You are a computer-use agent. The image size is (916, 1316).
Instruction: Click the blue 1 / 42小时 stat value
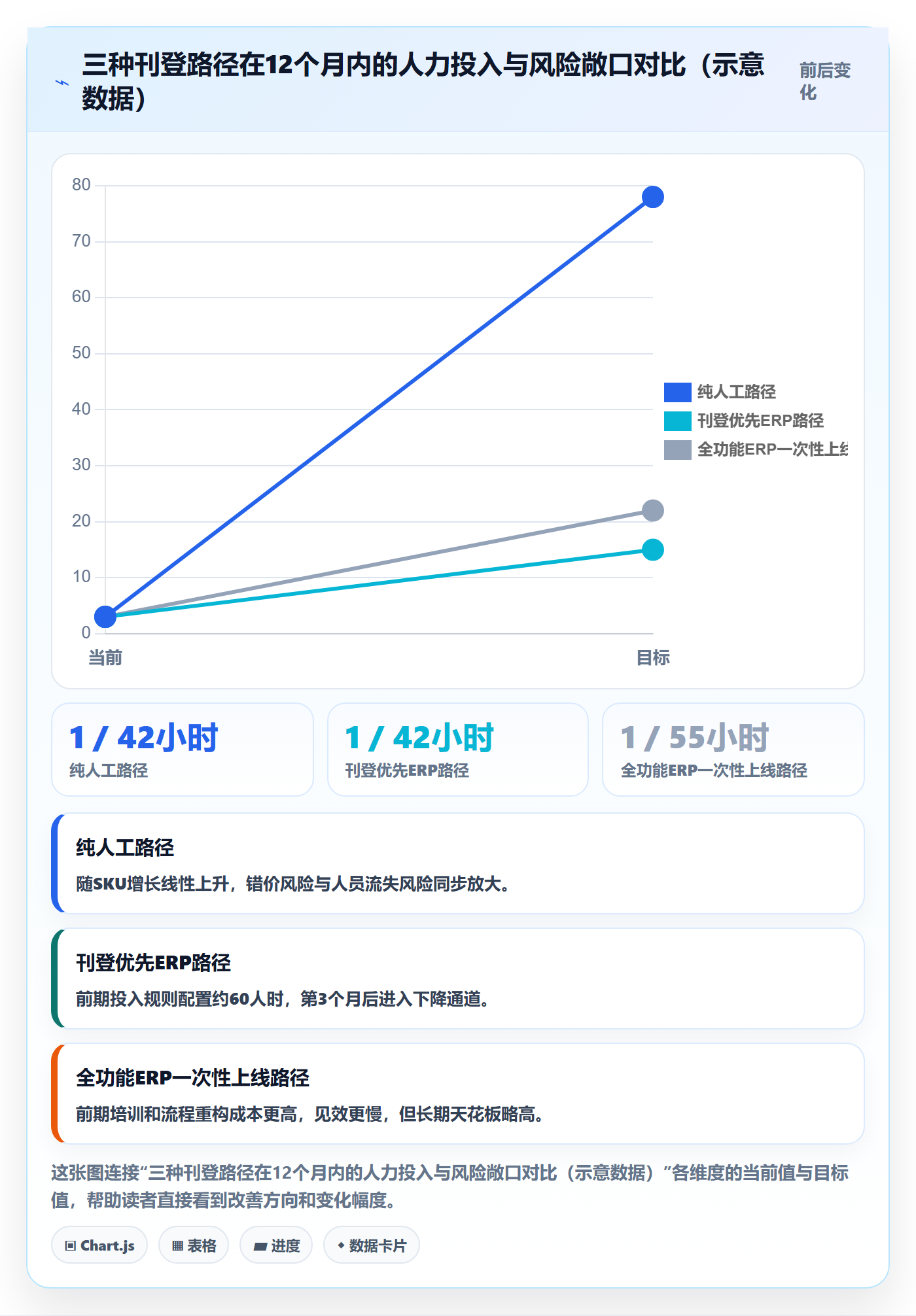144,738
